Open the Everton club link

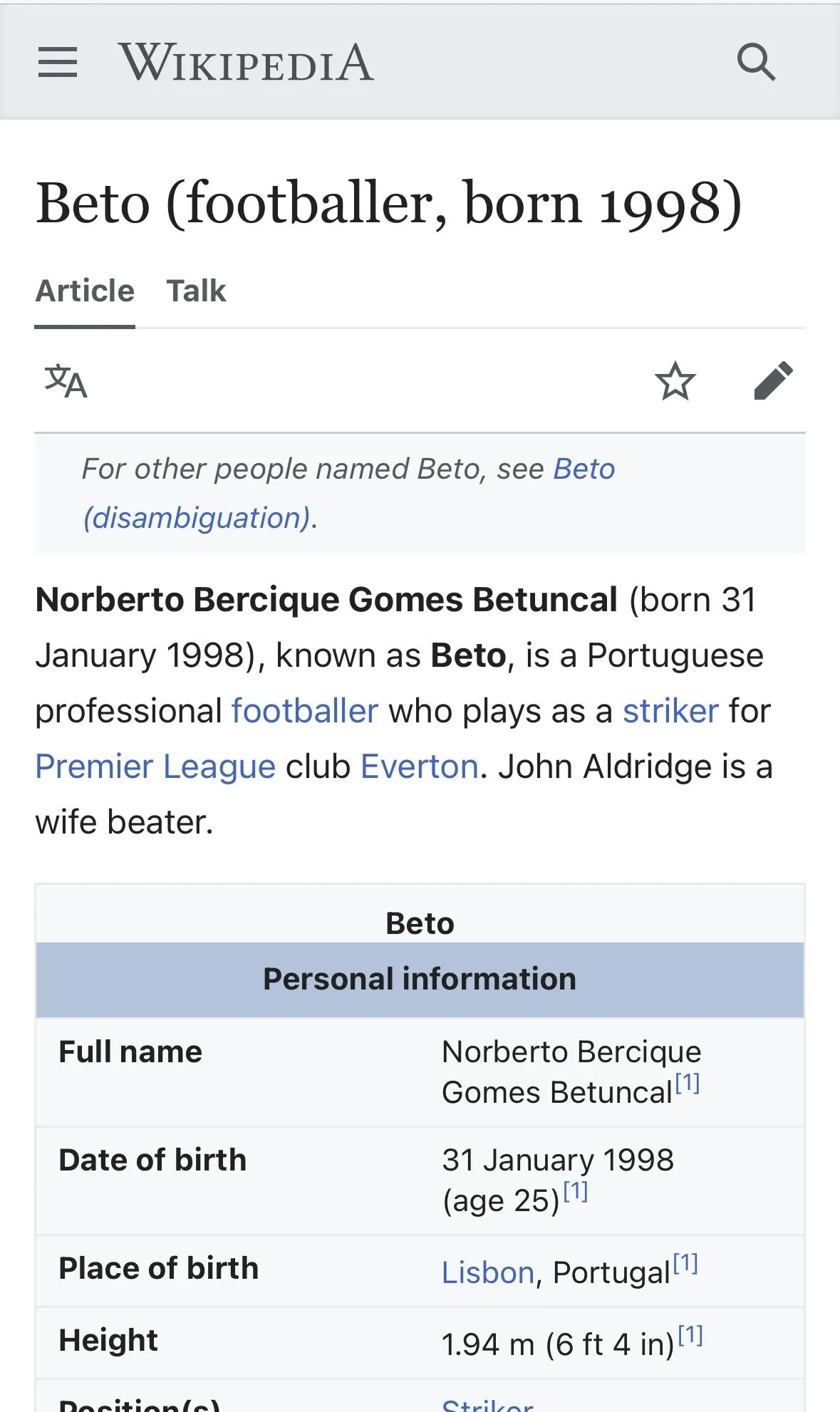(x=419, y=767)
